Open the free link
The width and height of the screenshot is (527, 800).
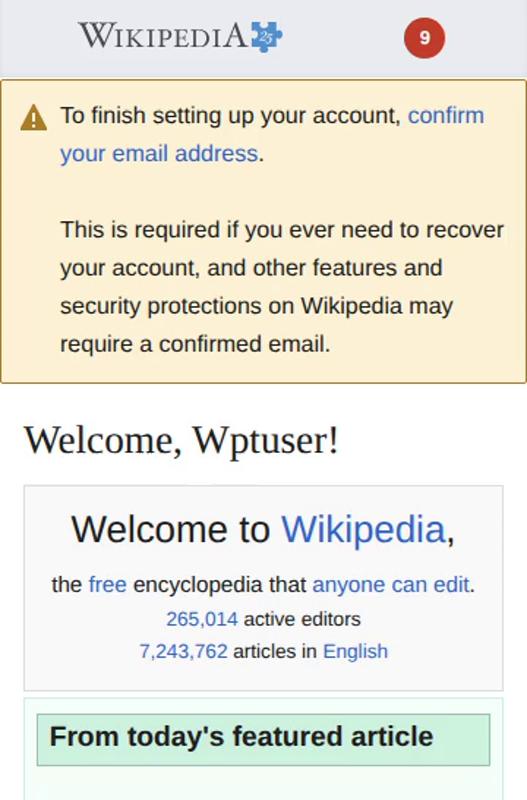(x=108, y=585)
